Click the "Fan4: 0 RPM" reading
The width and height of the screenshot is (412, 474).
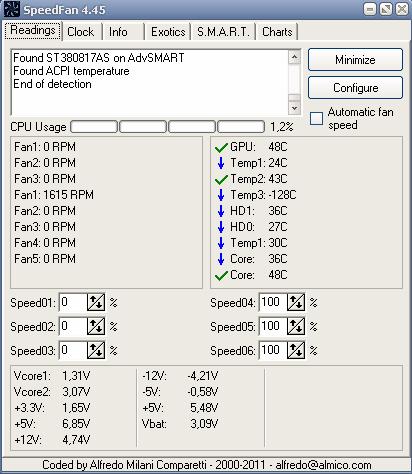pyautogui.click(x=45, y=243)
